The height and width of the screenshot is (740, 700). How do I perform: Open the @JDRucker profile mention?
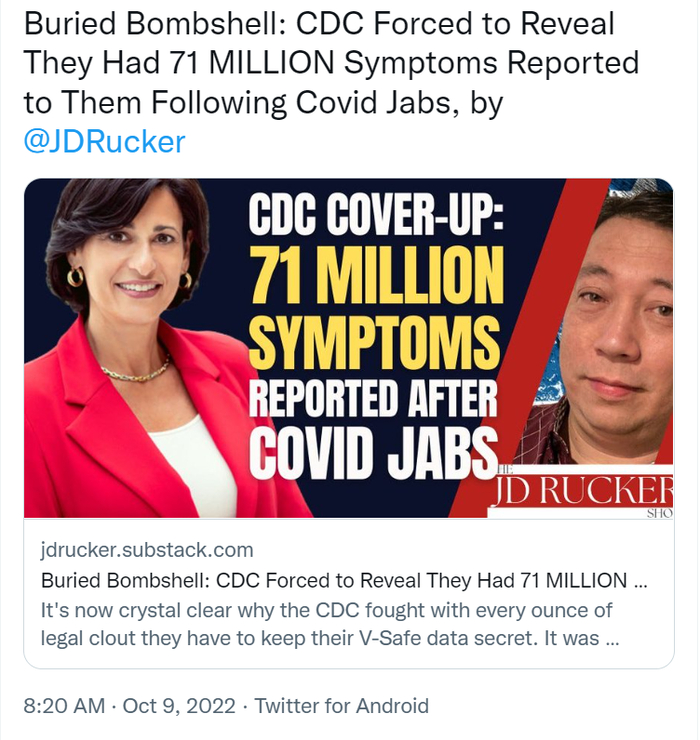click(104, 142)
